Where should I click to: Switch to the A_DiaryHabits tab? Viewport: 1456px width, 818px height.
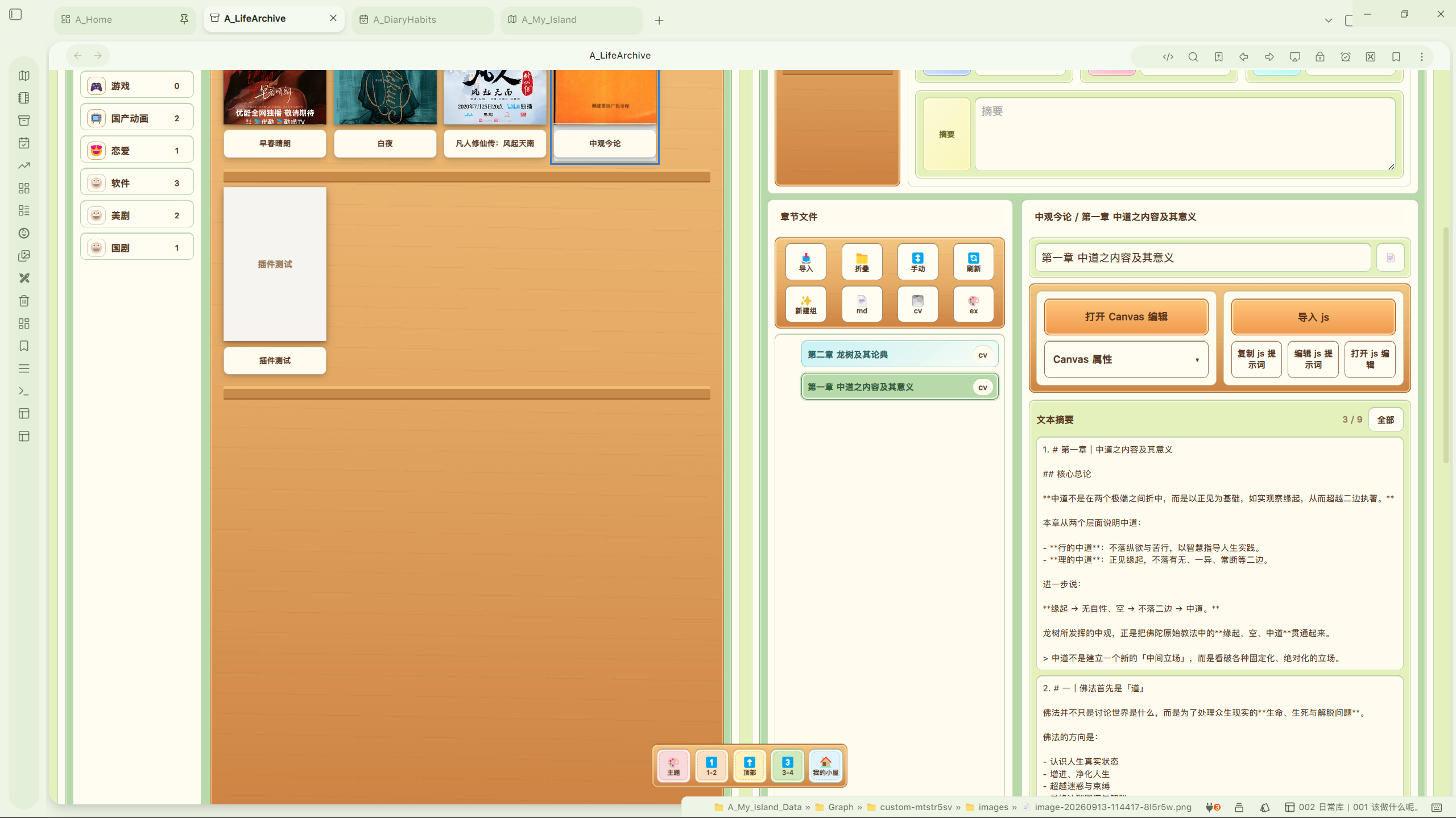coord(423,19)
